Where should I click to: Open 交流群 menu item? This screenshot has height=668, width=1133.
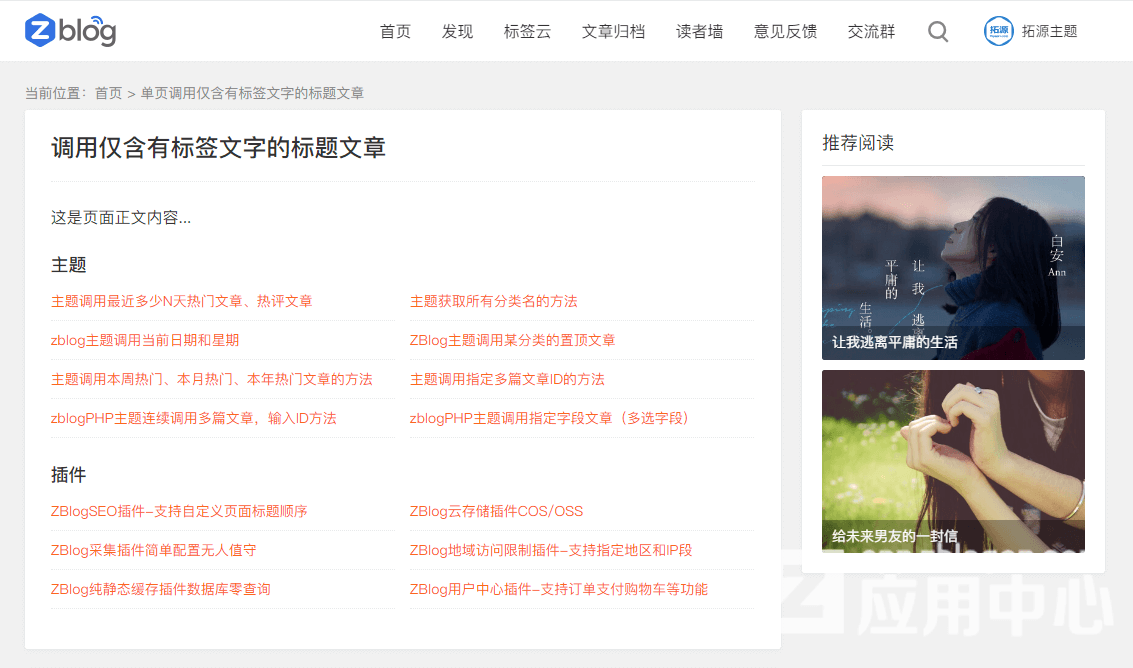click(871, 32)
